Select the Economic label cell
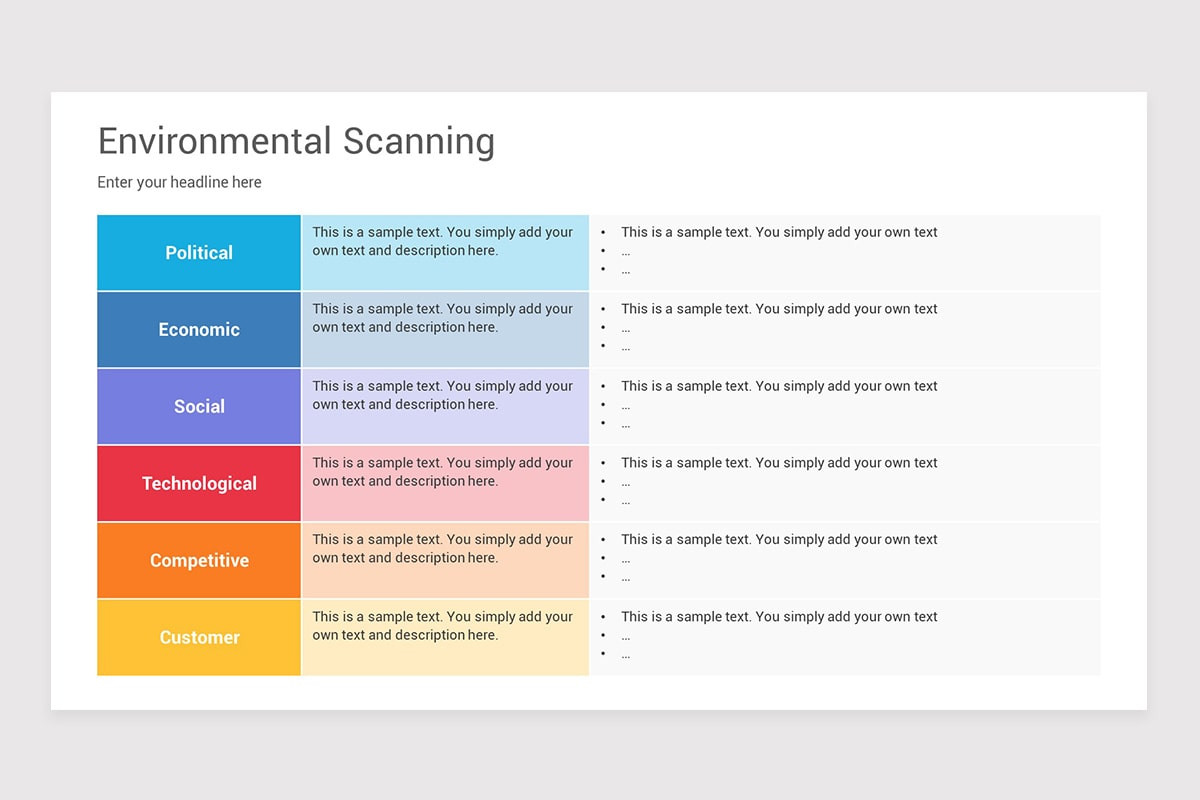This screenshot has width=1200, height=800. pos(199,330)
